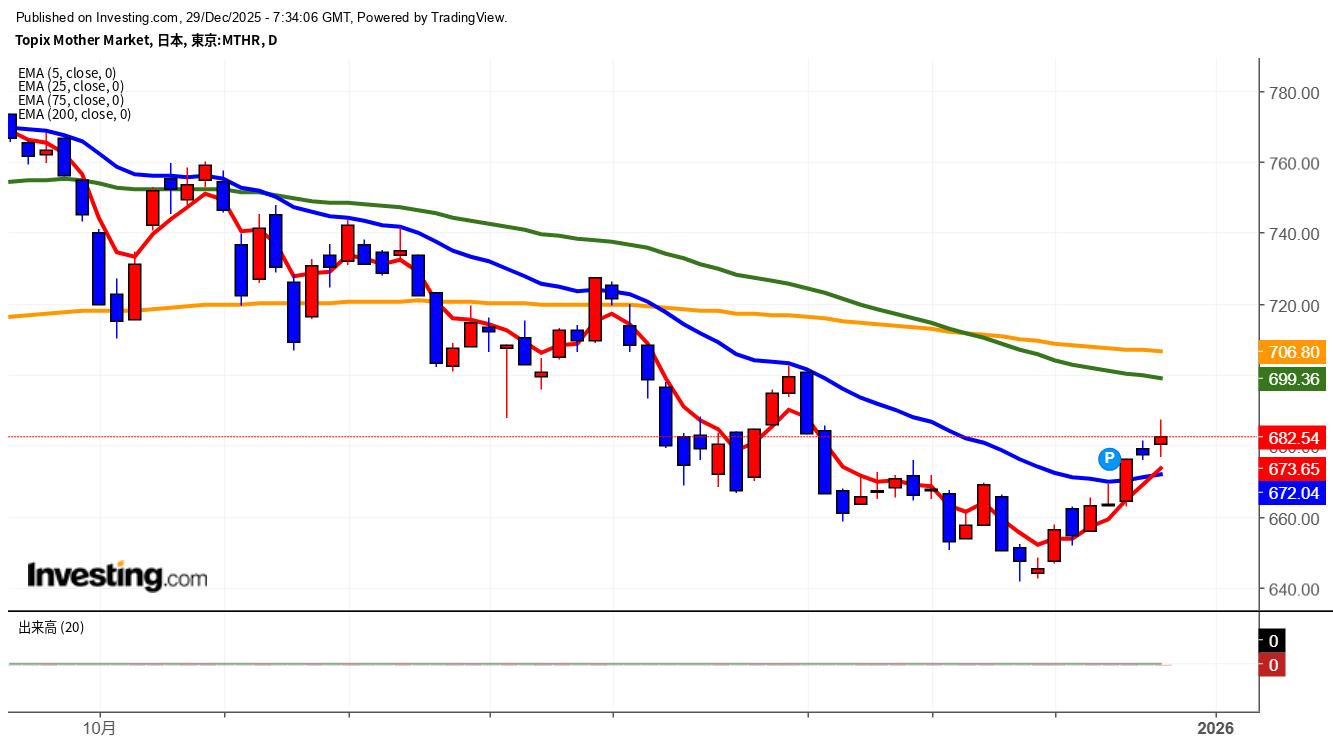This screenshot has width=1333, height=745.
Task: Click the blue 672.04 EMA price tag
Action: pyautogui.click(x=1295, y=493)
